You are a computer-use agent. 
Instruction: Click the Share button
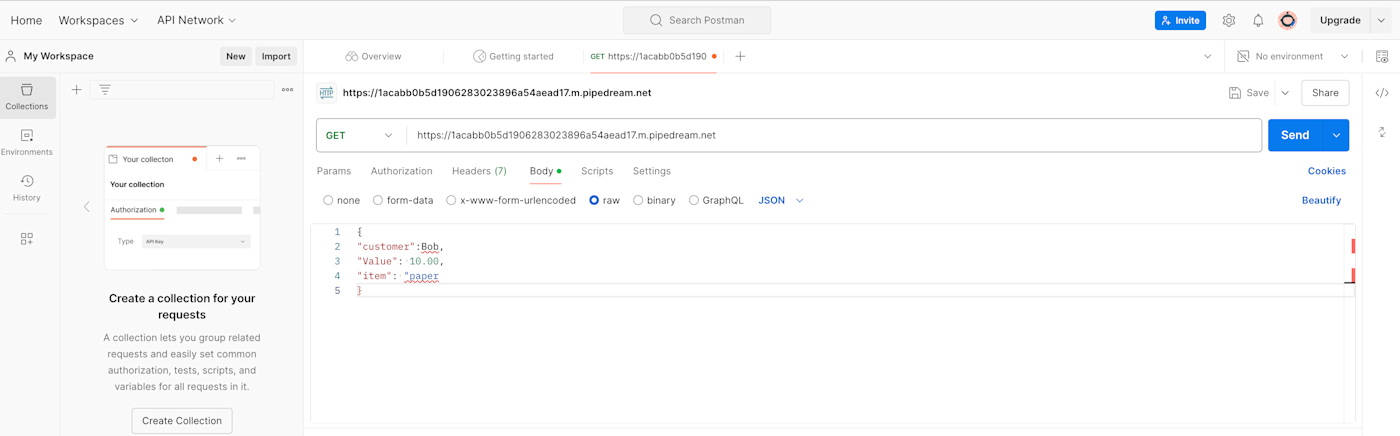pos(1325,93)
